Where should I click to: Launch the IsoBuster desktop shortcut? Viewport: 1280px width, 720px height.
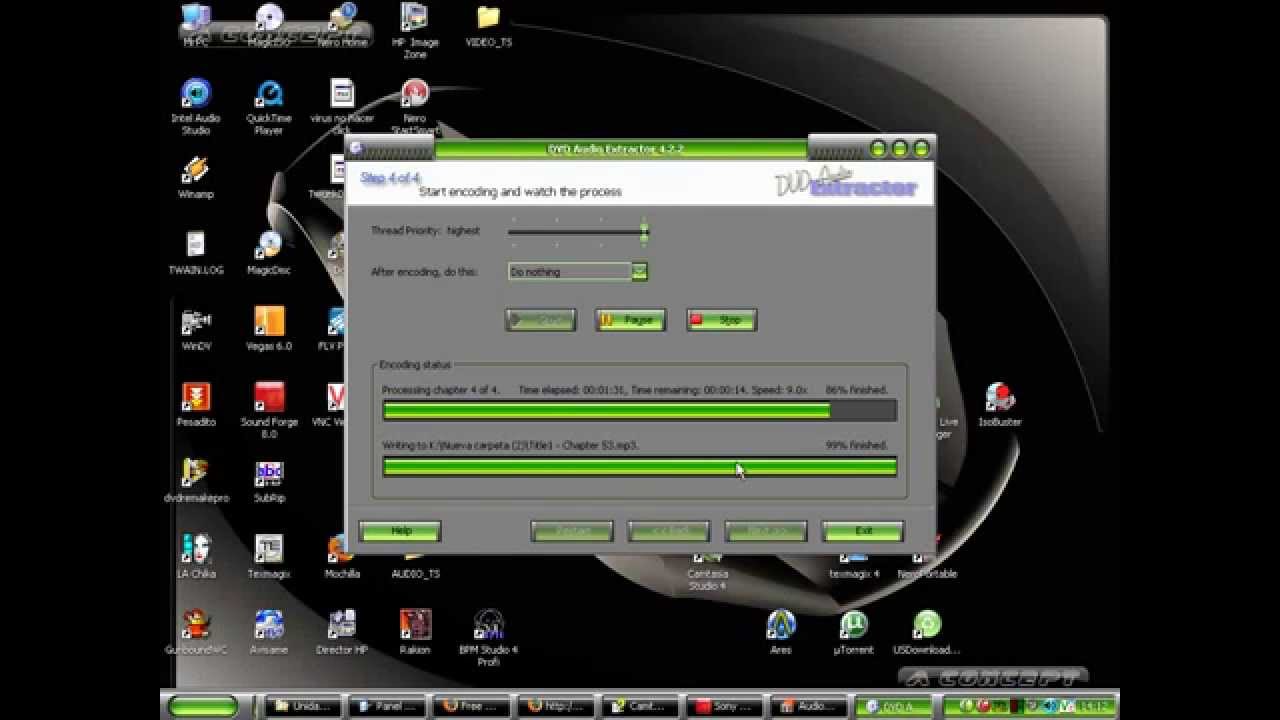999,405
